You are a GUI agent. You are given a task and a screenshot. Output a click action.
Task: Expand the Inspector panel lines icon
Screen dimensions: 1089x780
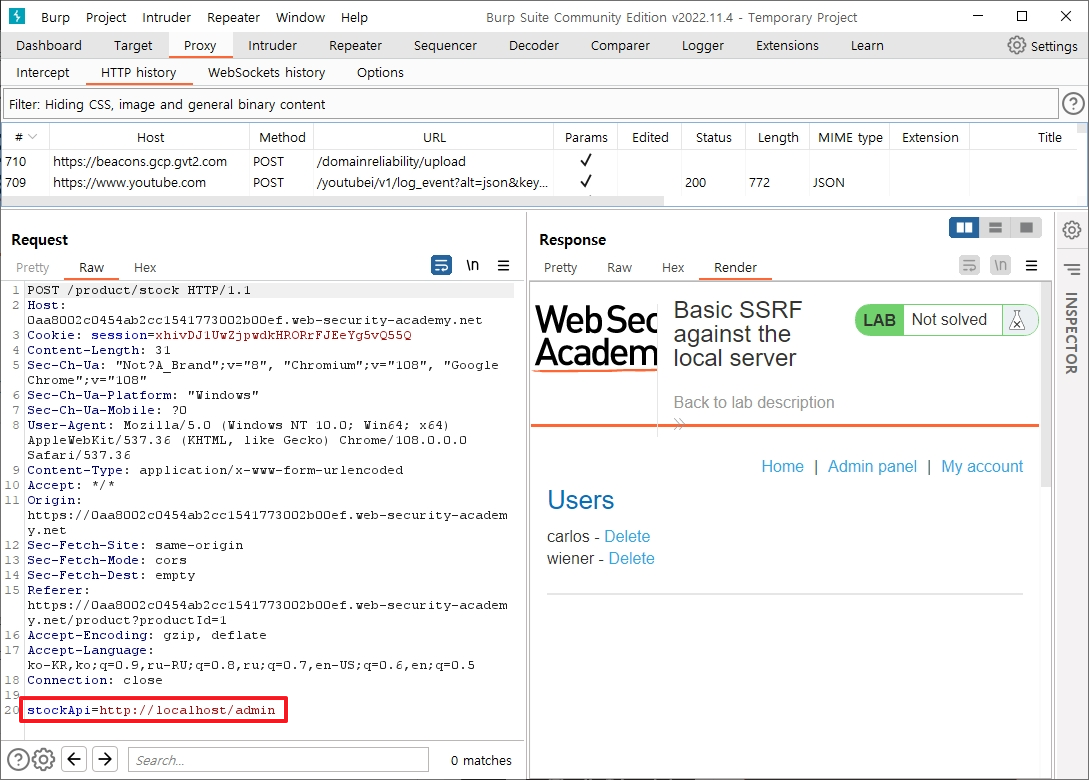(1072, 269)
